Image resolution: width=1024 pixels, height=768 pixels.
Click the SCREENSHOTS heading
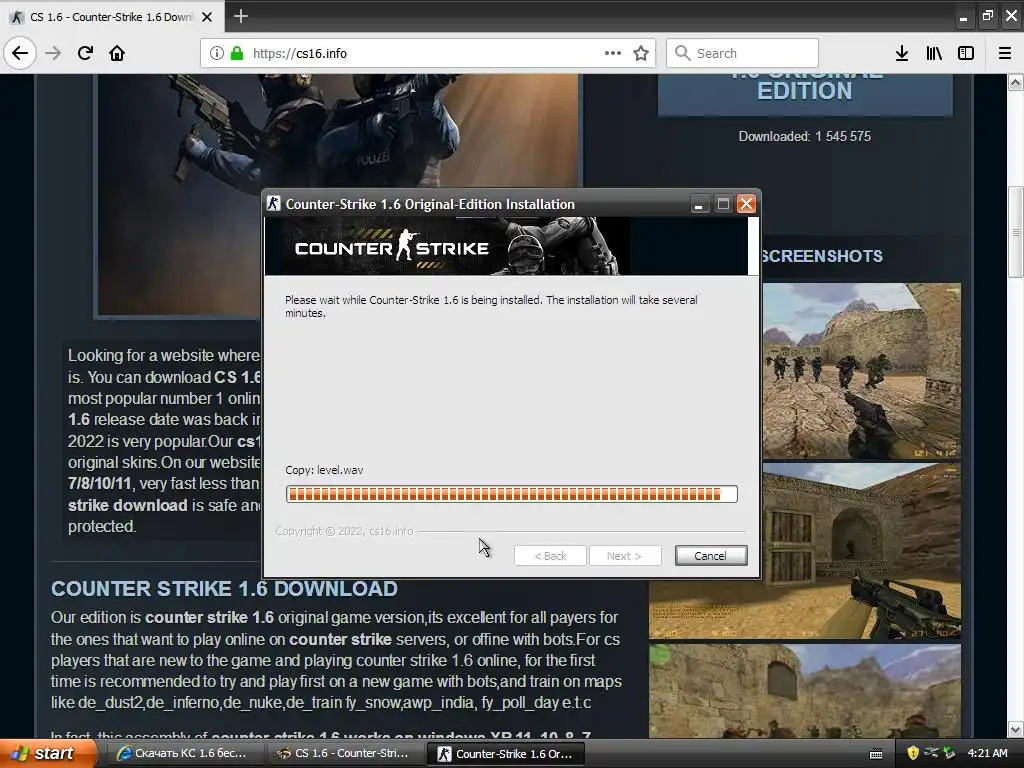pos(822,256)
